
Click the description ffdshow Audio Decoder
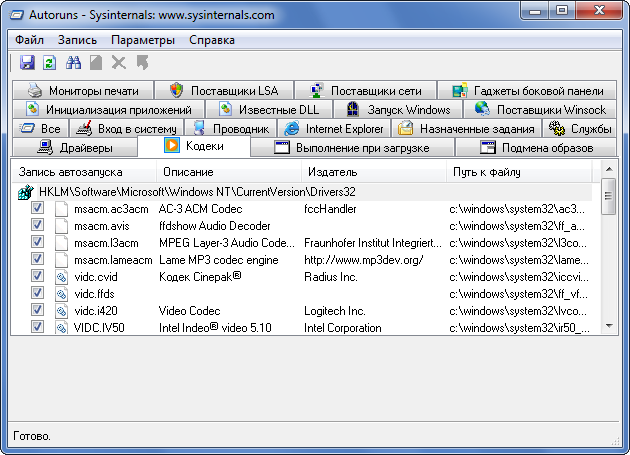[x=215, y=226]
